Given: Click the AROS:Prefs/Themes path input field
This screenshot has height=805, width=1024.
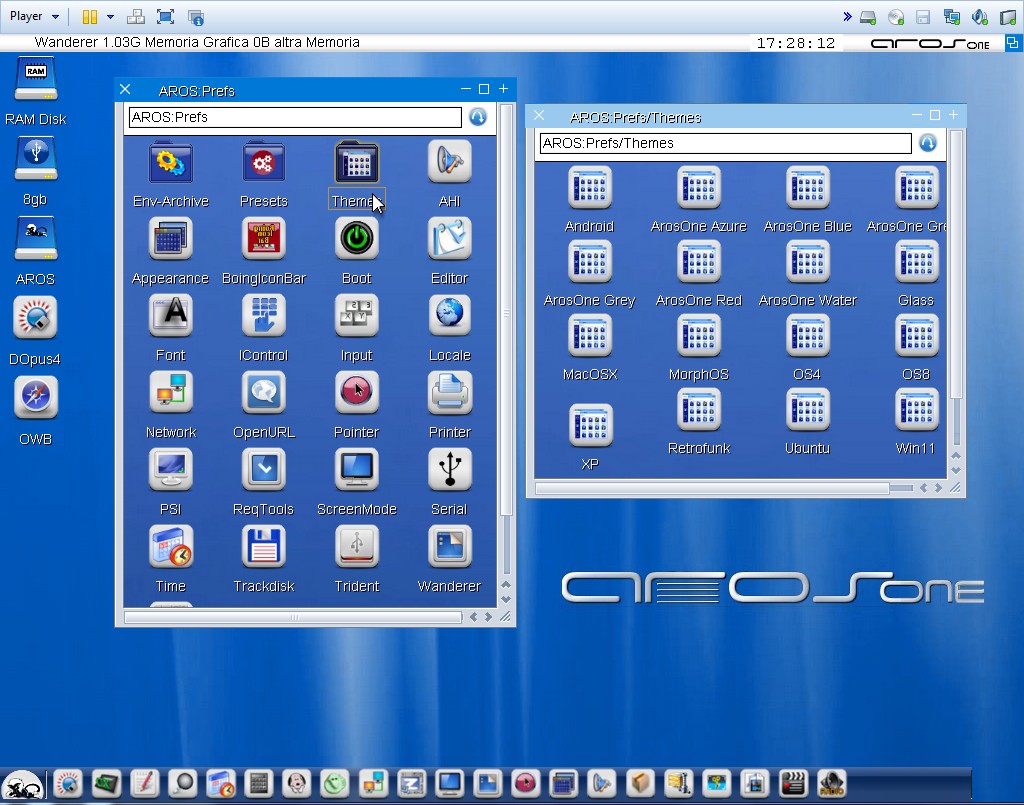Looking at the screenshot, I should point(725,143).
